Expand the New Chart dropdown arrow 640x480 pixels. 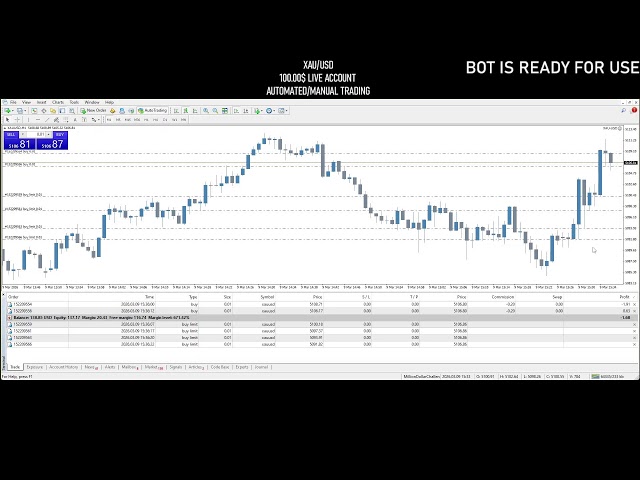(13, 111)
